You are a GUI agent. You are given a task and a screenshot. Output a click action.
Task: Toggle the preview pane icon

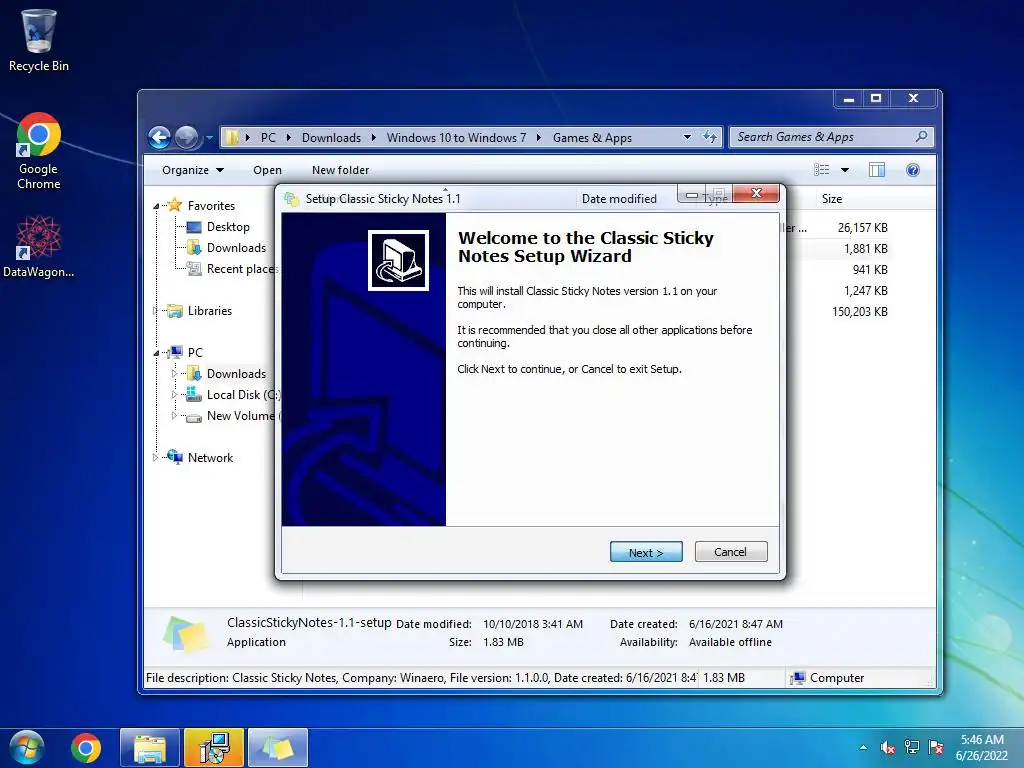point(876,170)
